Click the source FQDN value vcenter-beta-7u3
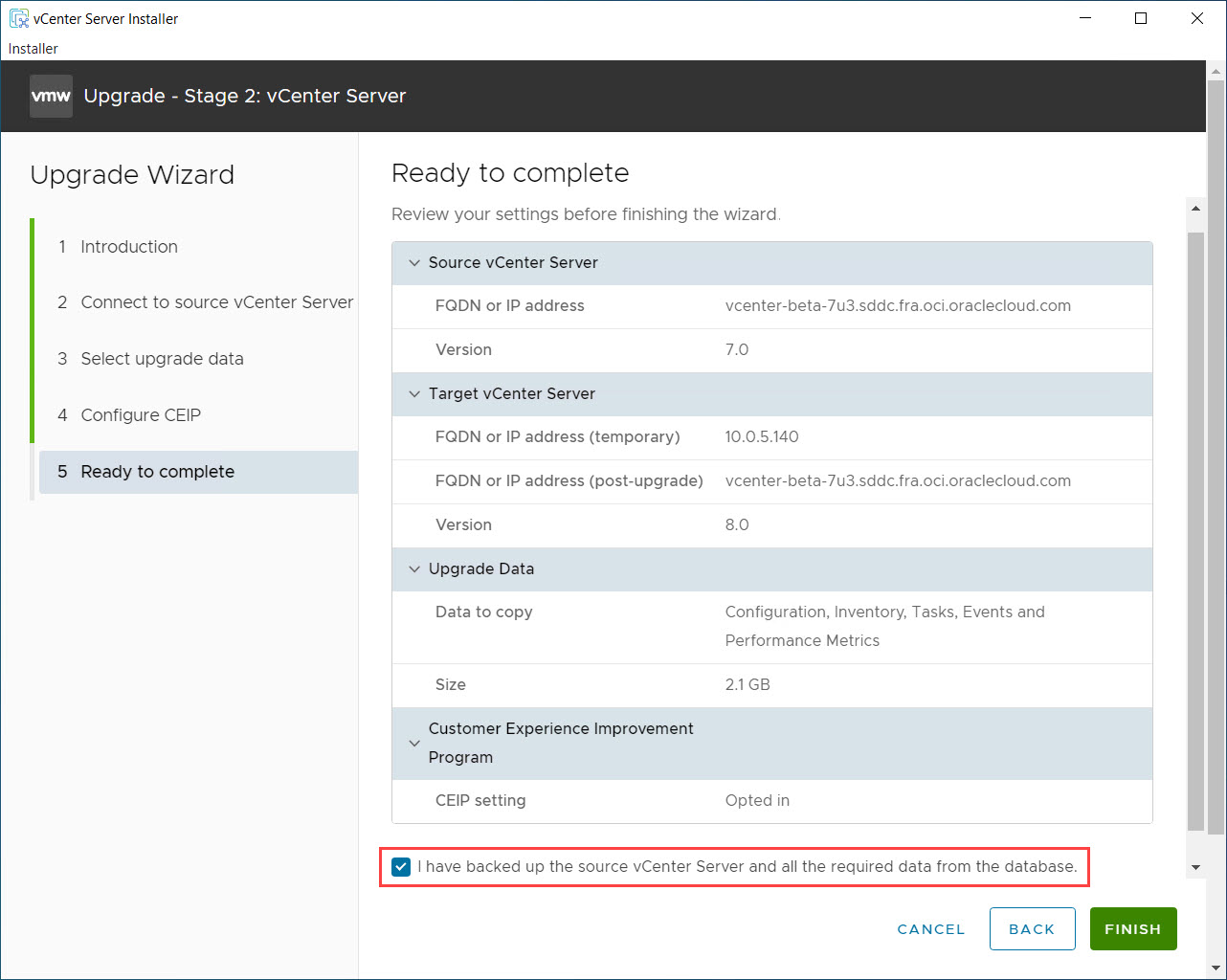Screen dimensions: 1227x980 pyautogui.click(x=898, y=306)
